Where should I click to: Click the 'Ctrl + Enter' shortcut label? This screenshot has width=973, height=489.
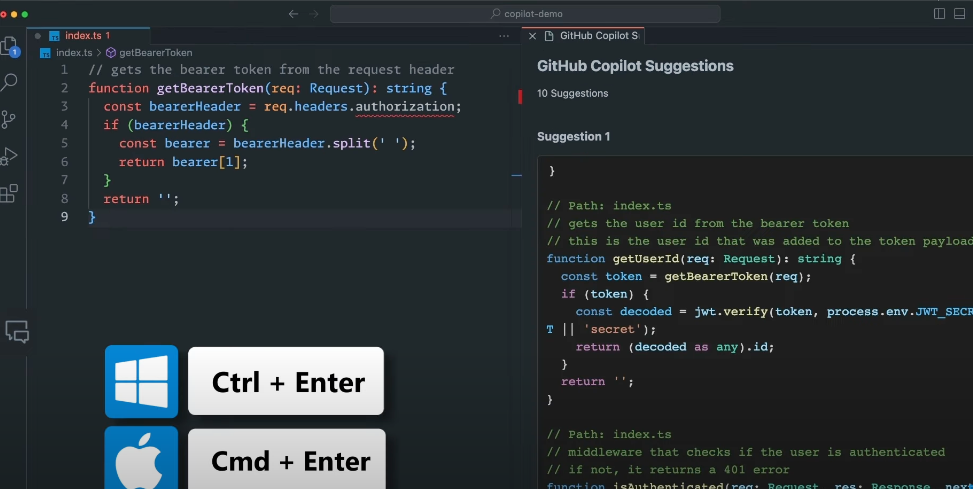pyautogui.click(x=286, y=381)
